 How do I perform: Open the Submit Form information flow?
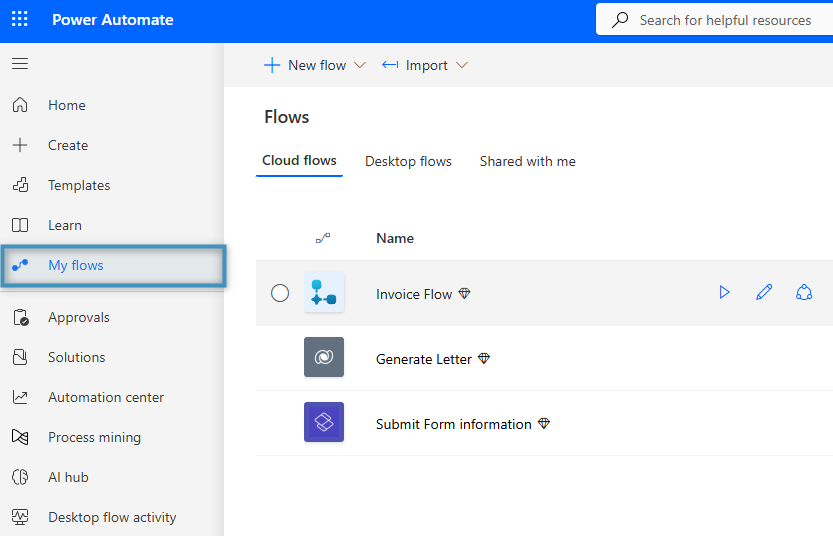[x=453, y=424]
